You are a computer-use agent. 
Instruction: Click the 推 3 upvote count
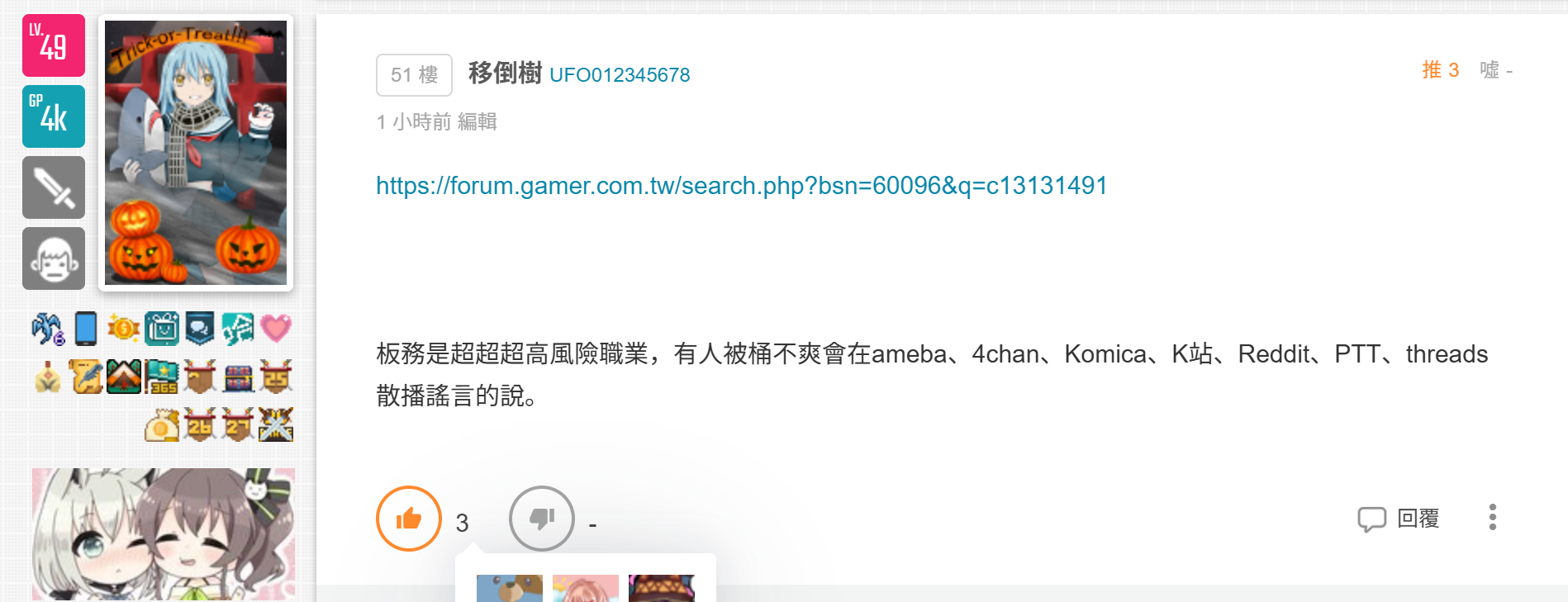[1441, 70]
